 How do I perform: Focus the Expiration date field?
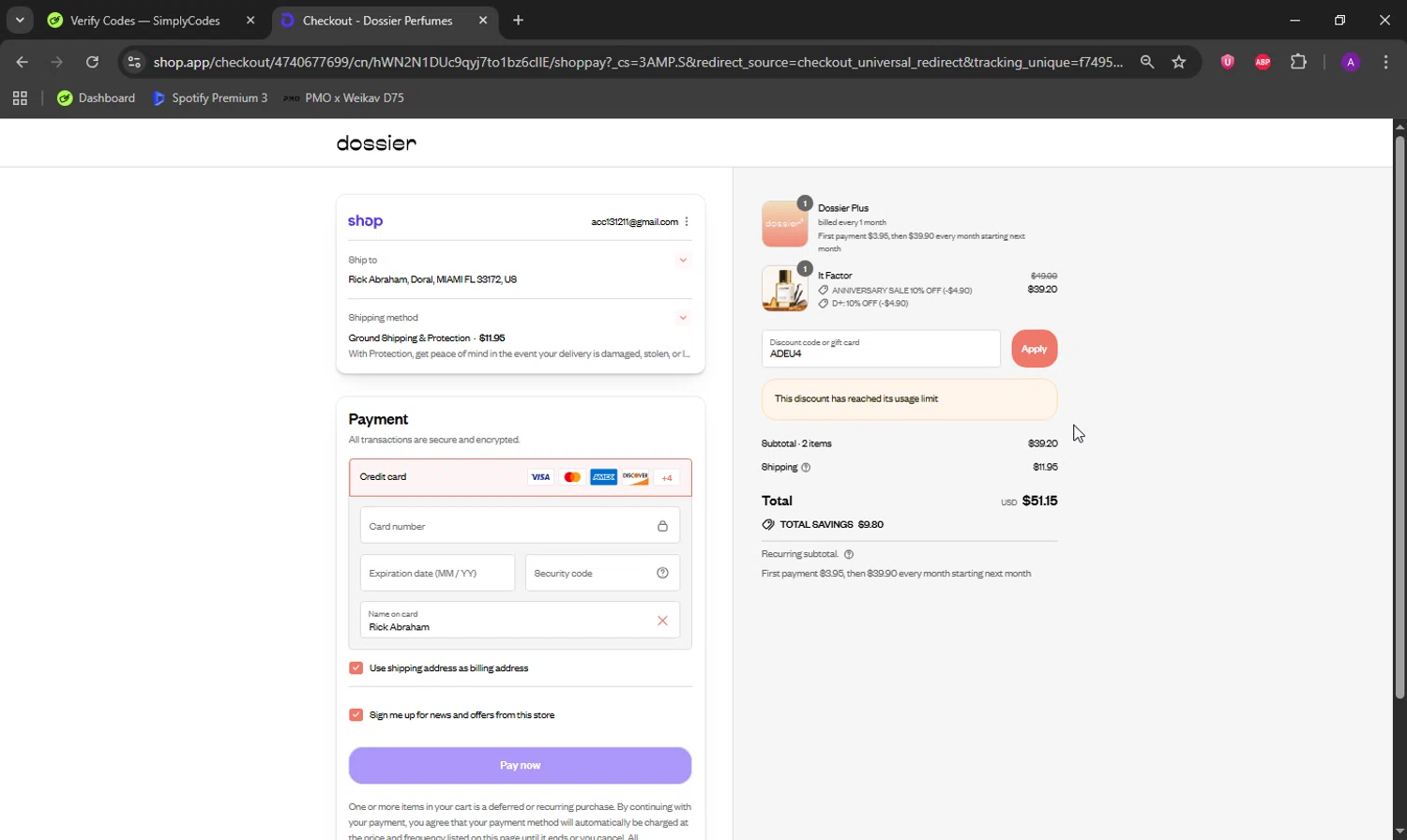tap(437, 573)
